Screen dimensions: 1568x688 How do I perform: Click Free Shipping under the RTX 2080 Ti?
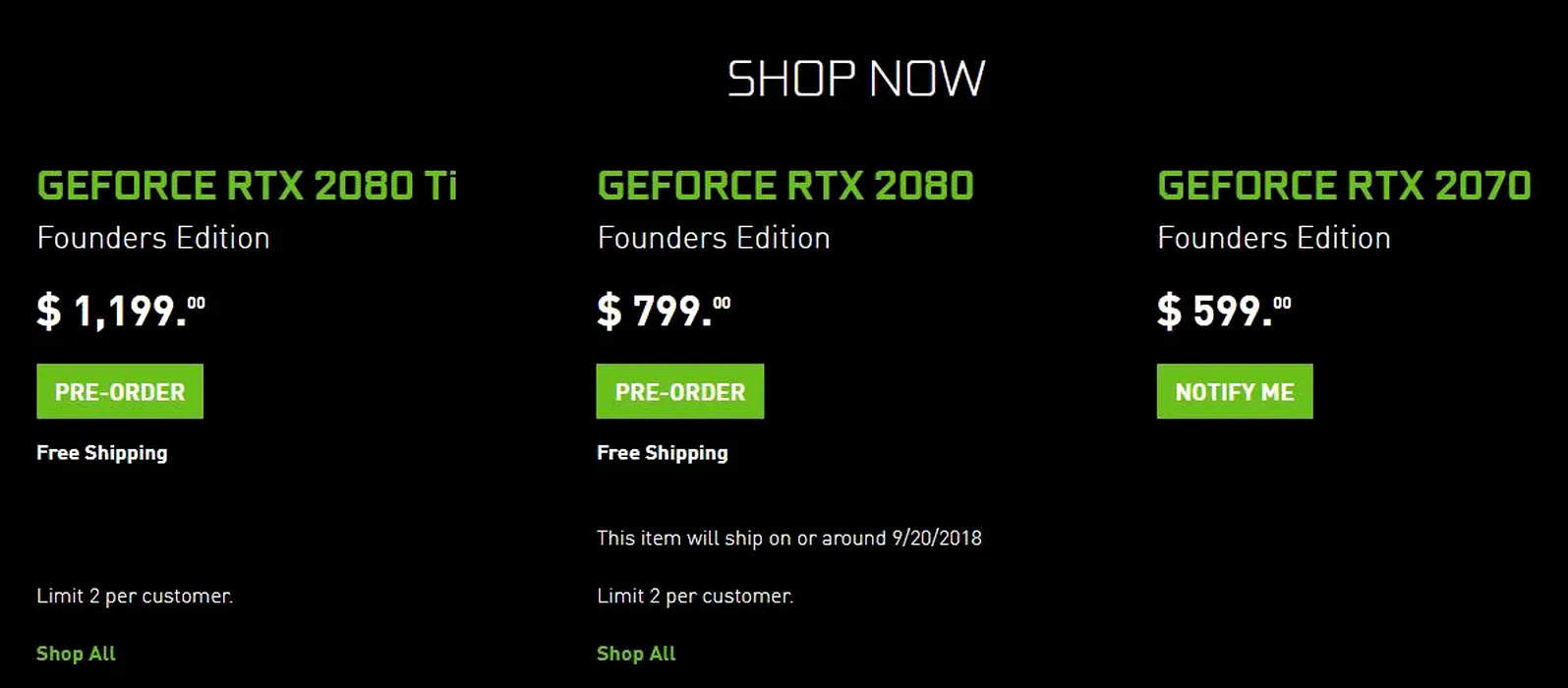click(102, 453)
